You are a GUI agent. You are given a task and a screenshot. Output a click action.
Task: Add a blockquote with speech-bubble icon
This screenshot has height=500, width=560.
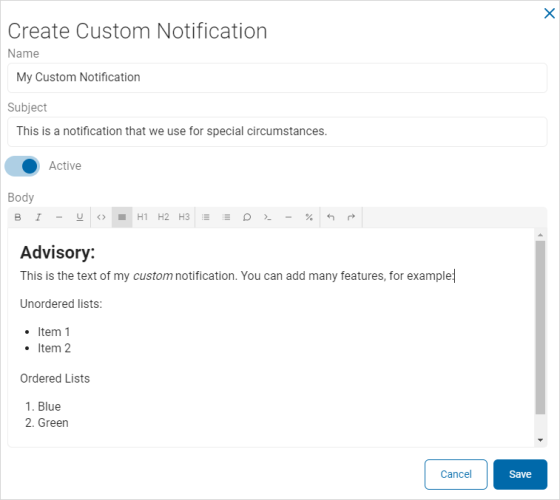247,217
